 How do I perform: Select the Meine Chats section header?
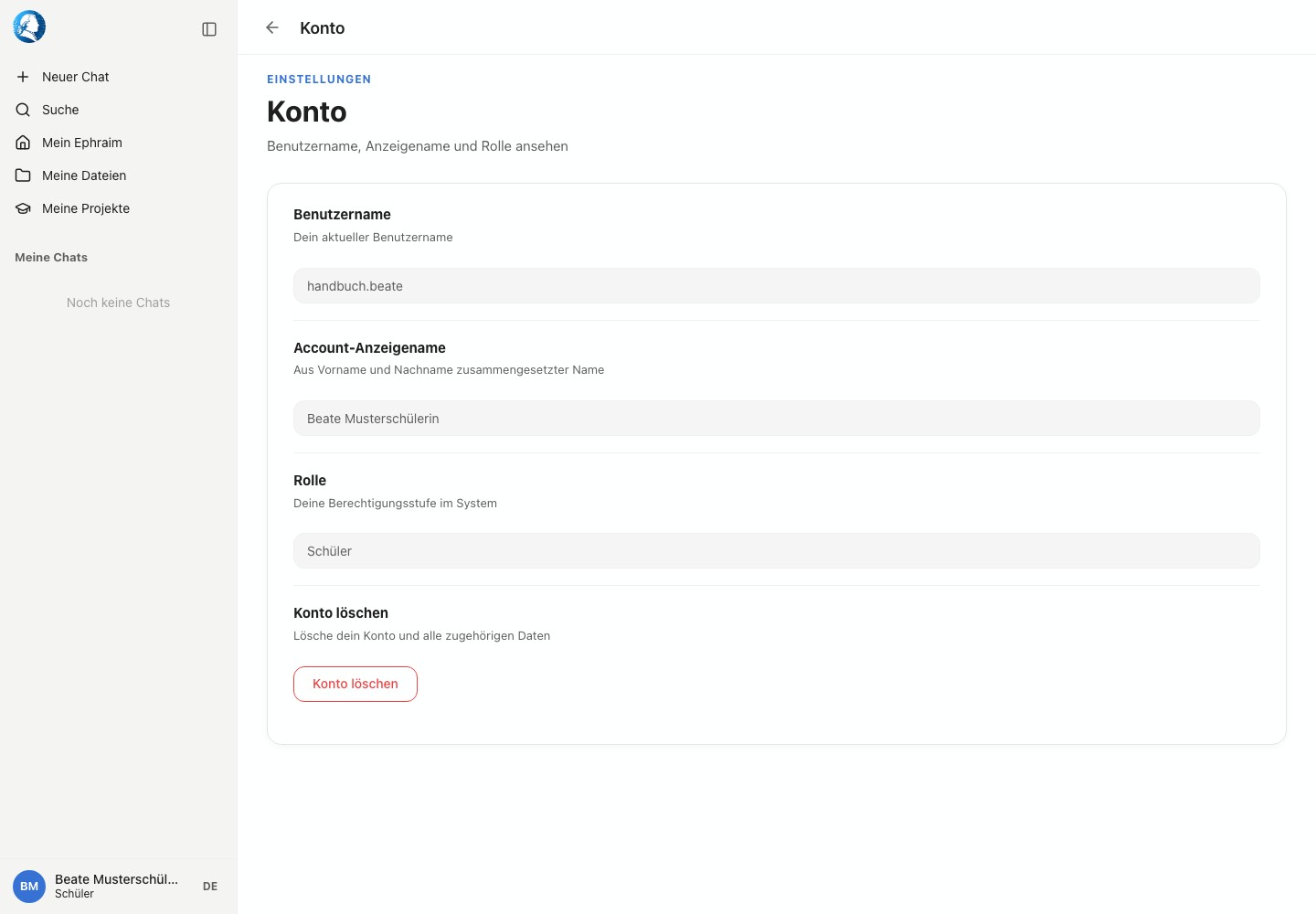pyautogui.click(x=51, y=258)
